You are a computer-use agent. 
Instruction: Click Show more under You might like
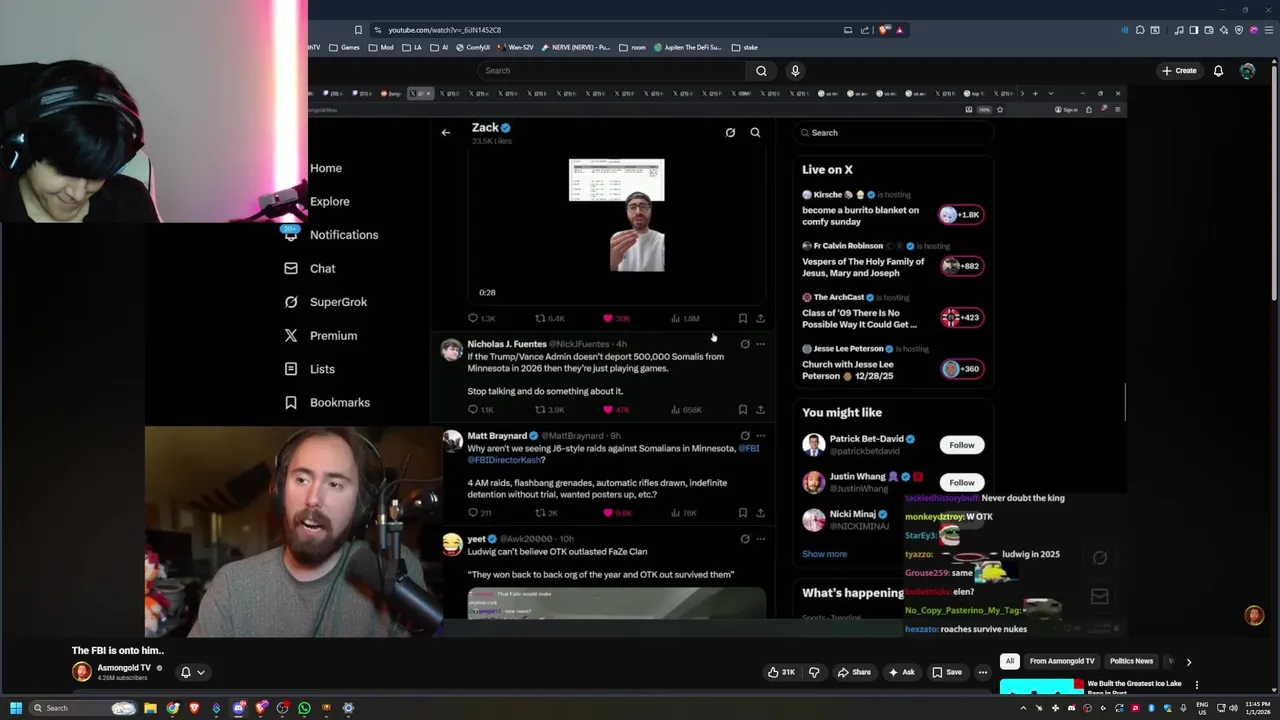click(824, 554)
